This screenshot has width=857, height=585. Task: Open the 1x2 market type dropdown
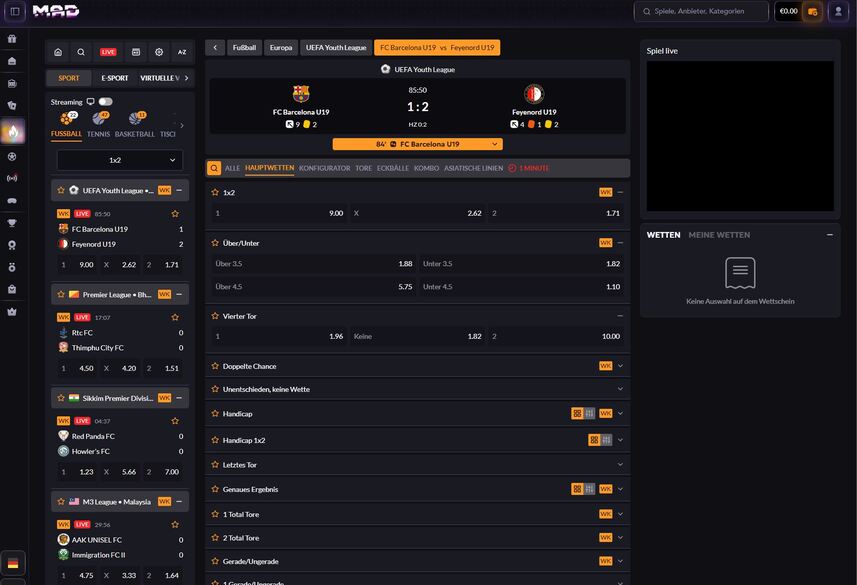click(x=120, y=160)
